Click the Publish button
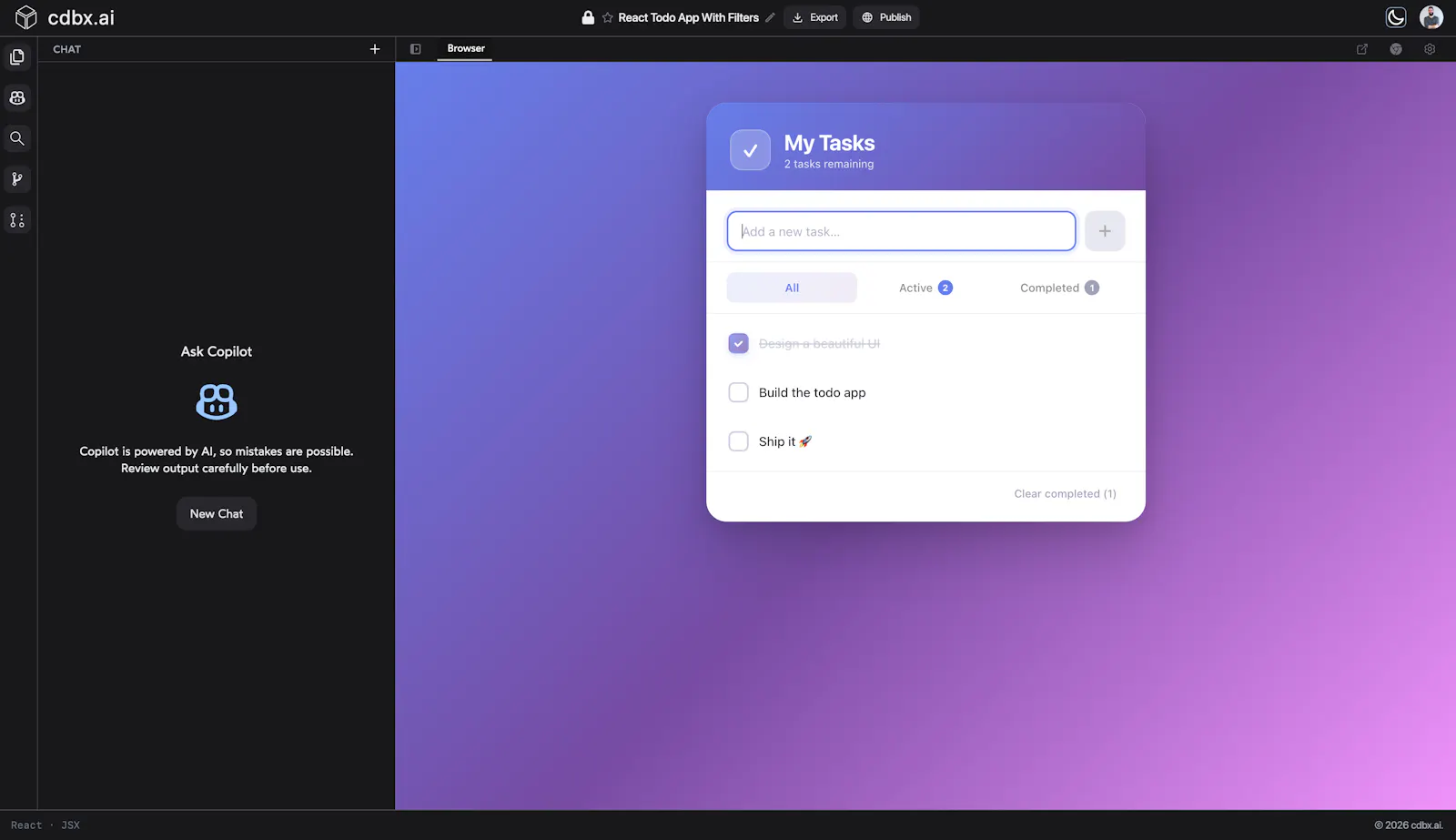Viewport: 1456px width, 840px height. [x=886, y=17]
